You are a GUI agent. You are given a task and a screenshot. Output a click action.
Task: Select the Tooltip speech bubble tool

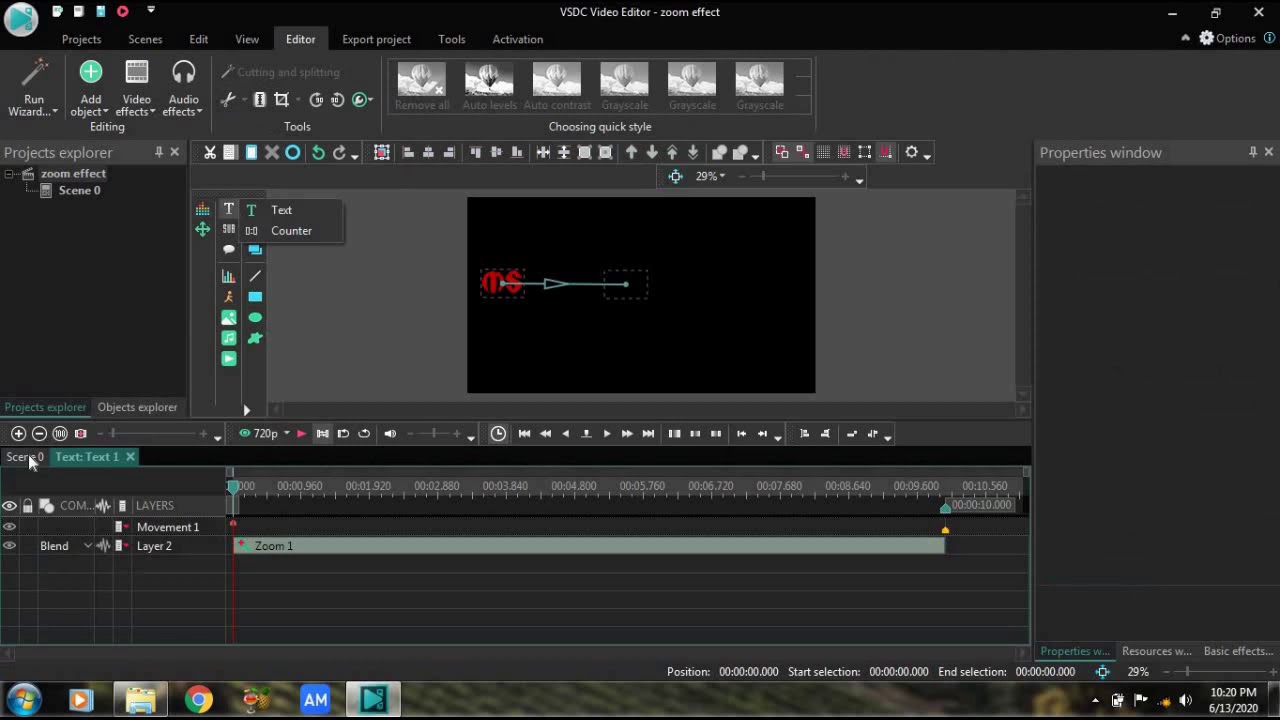pos(228,249)
